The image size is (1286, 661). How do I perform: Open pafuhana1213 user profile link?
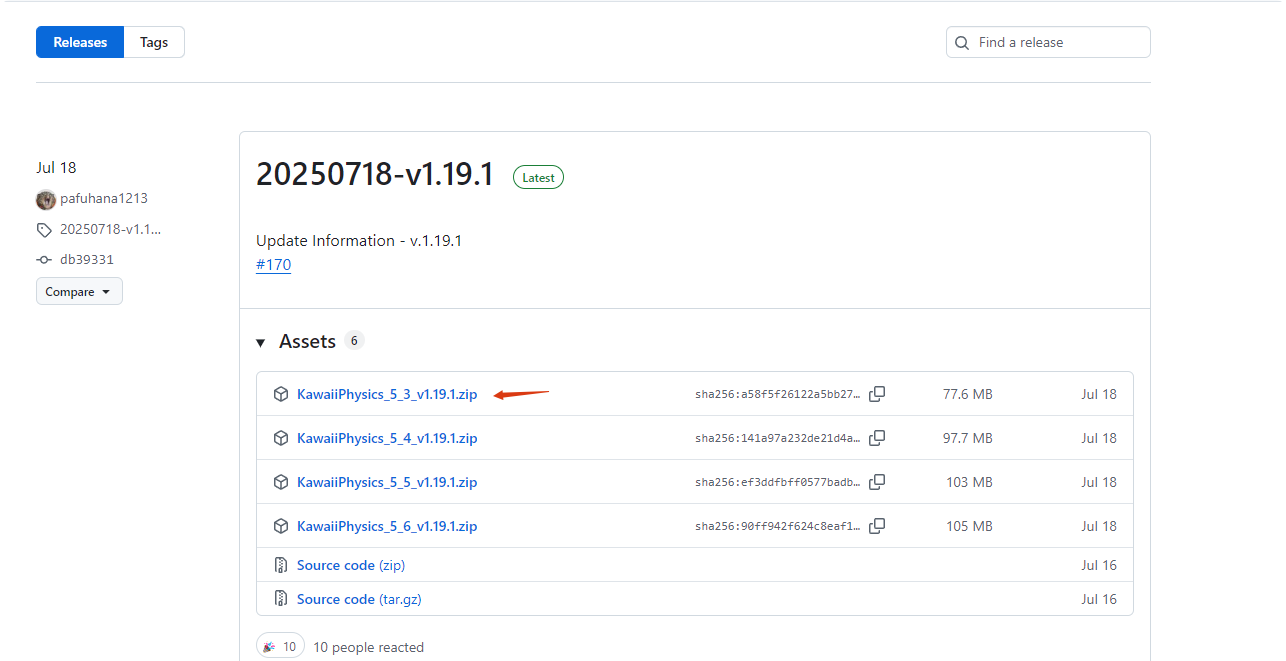point(104,199)
